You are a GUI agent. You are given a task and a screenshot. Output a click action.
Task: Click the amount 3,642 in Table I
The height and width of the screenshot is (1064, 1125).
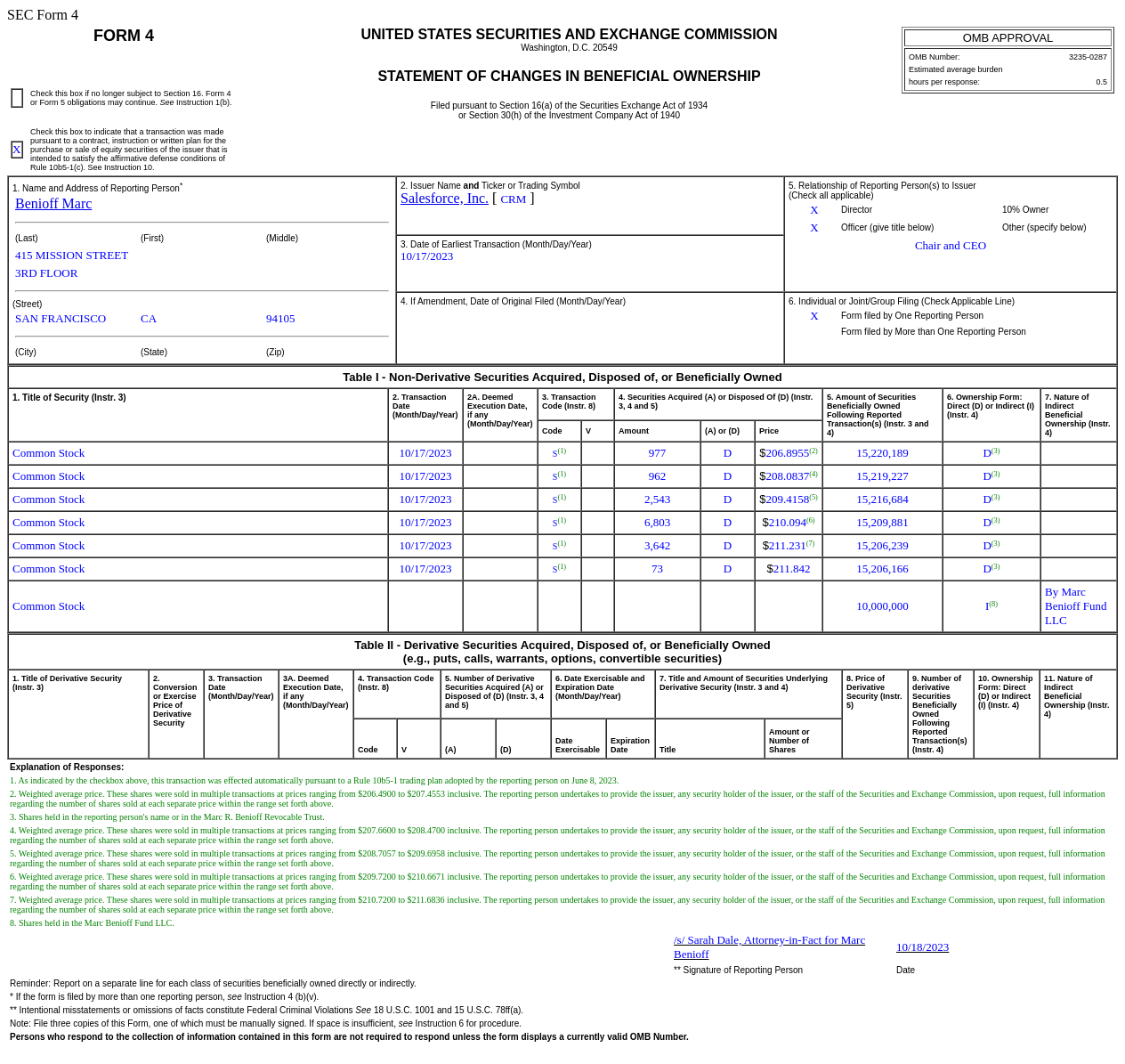(x=657, y=546)
